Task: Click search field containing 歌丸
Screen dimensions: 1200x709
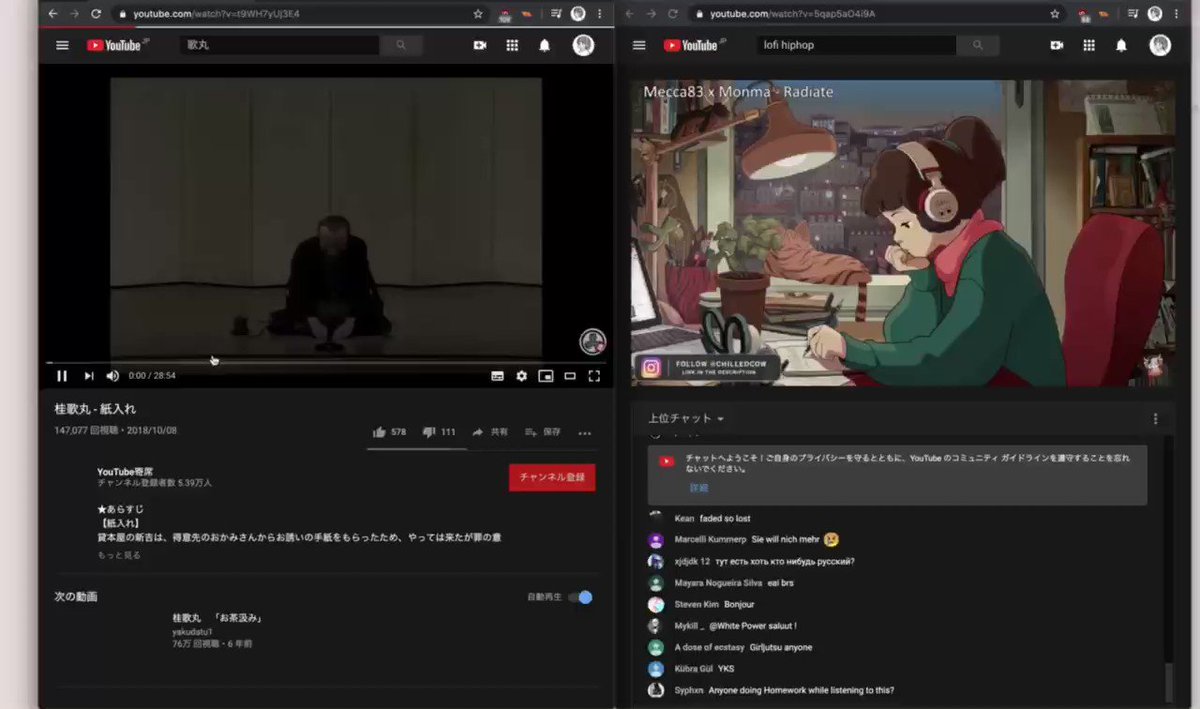Action: coord(280,45)
